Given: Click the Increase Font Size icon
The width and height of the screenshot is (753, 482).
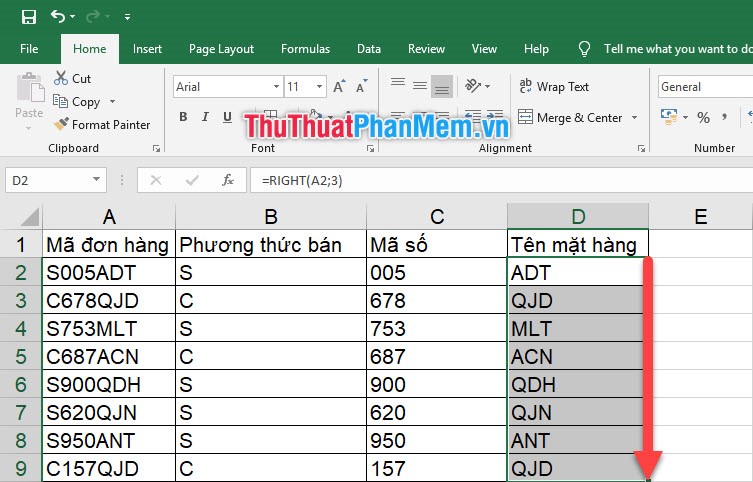Looking at the screenshot, I should click(x=340, y=86).
